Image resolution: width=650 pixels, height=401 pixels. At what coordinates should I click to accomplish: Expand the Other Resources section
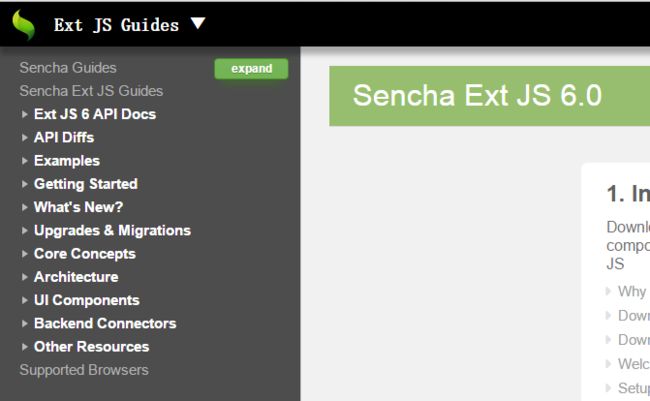click(24, 347)
